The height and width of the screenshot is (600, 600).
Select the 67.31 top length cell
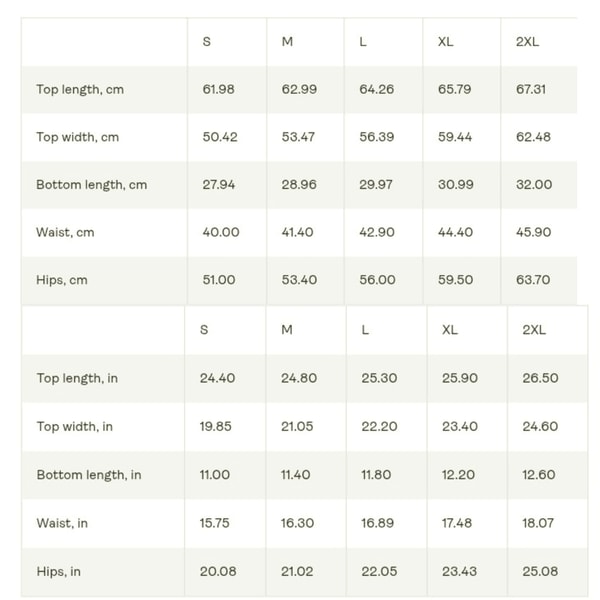[x=531, y=90]
